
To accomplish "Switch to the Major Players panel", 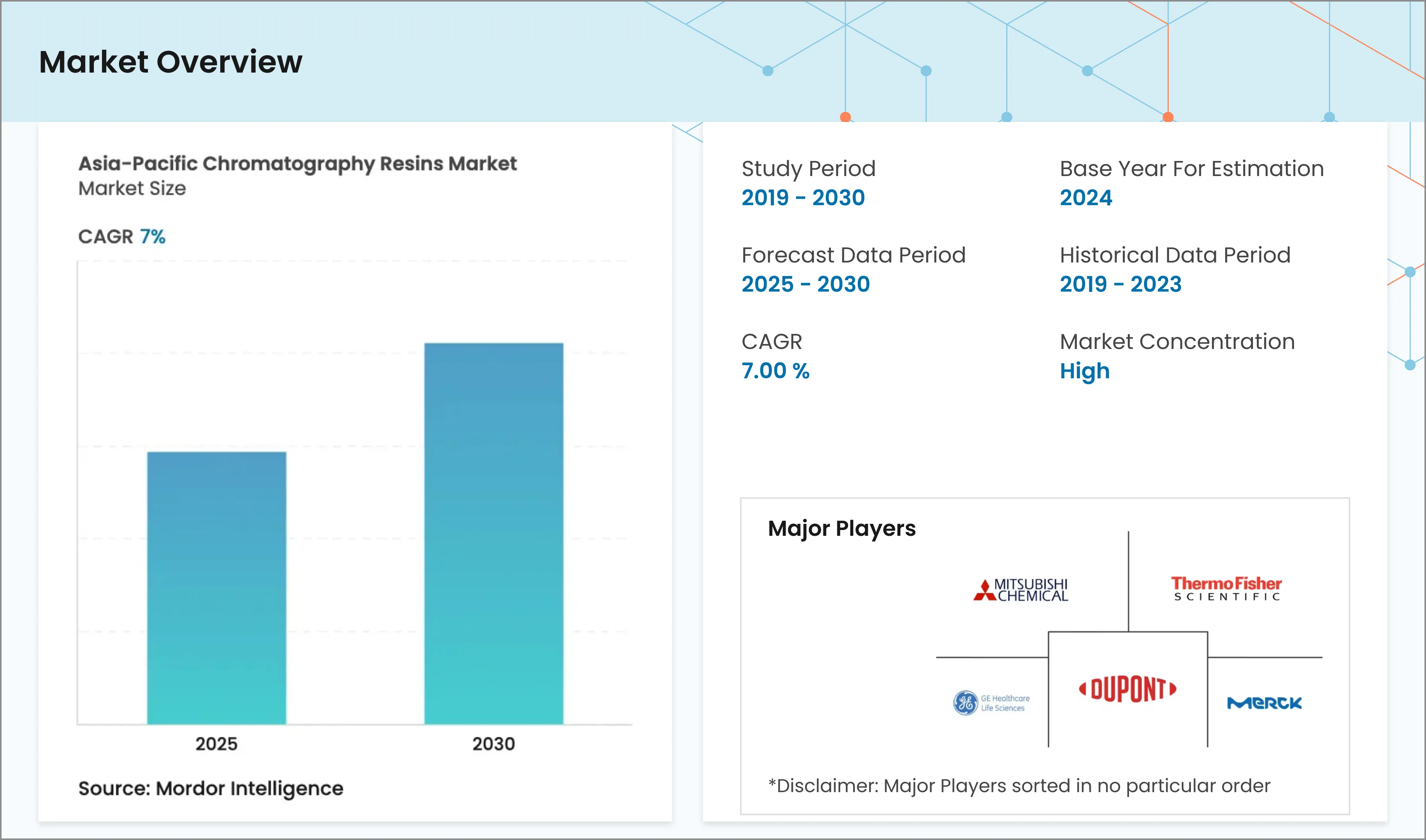I will point(842,528).
